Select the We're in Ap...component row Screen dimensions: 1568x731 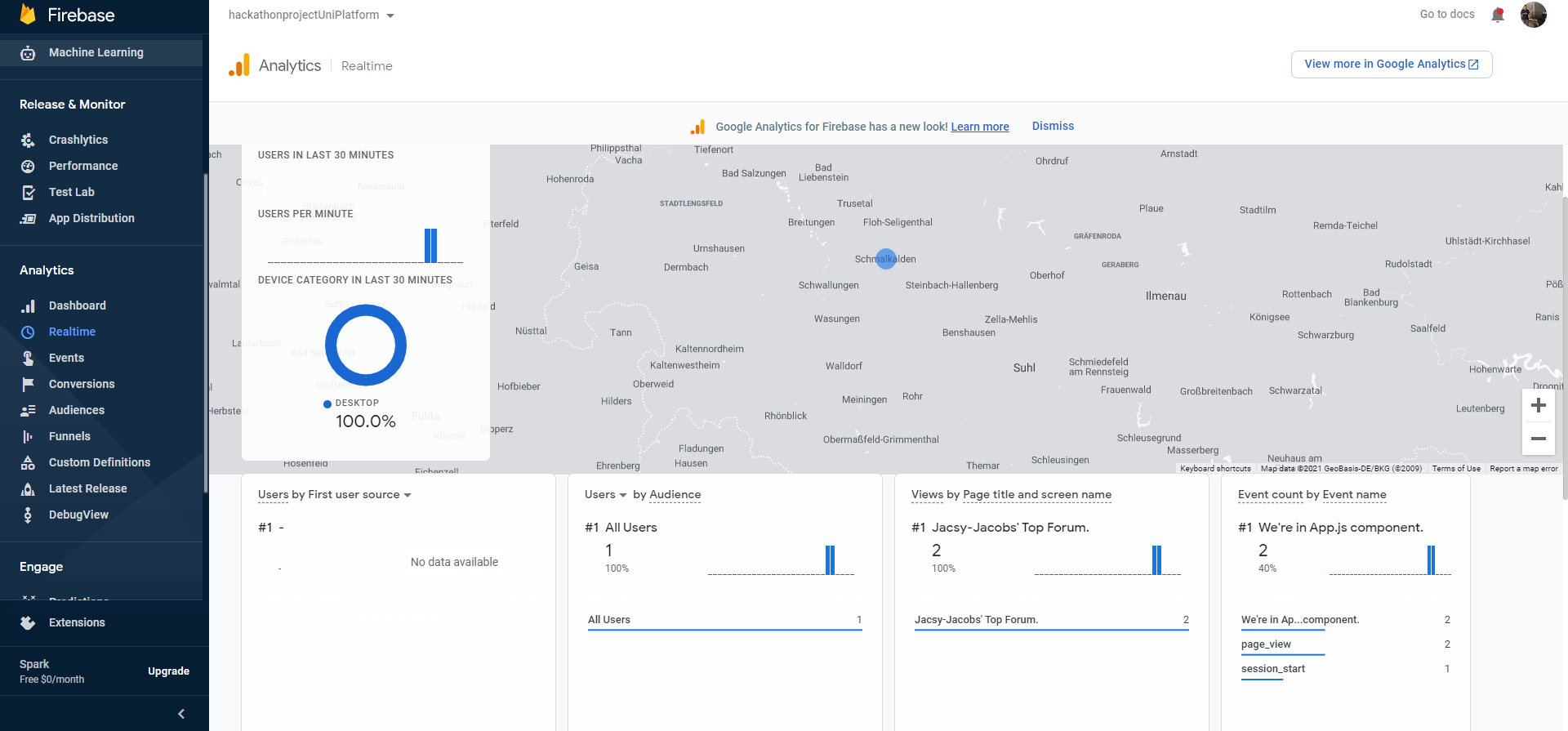coord(1346,620)
